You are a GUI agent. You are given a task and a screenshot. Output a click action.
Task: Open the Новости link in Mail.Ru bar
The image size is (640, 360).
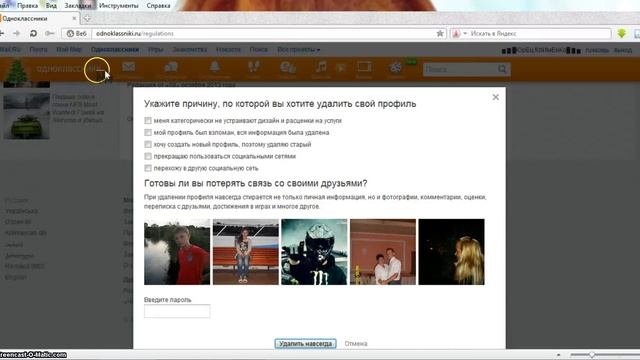pyautogui.click(x=228, y=49)
